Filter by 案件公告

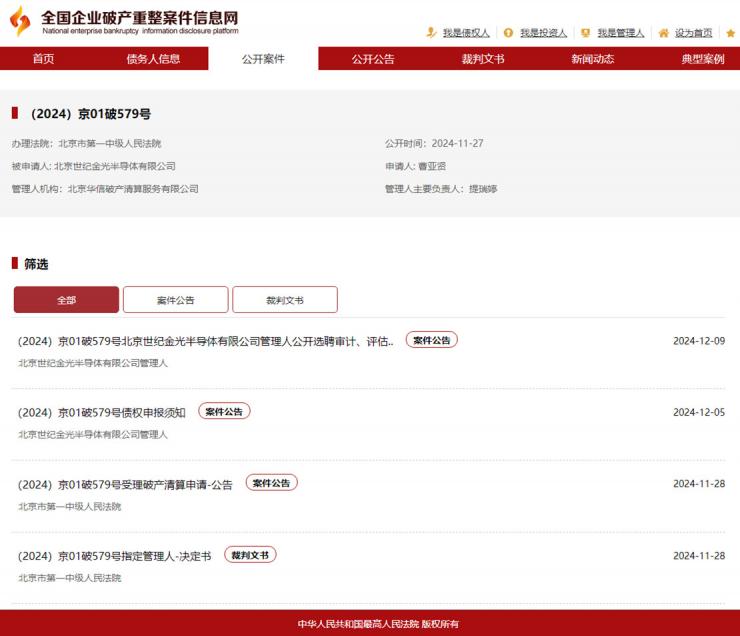click(x=176, y=300)
